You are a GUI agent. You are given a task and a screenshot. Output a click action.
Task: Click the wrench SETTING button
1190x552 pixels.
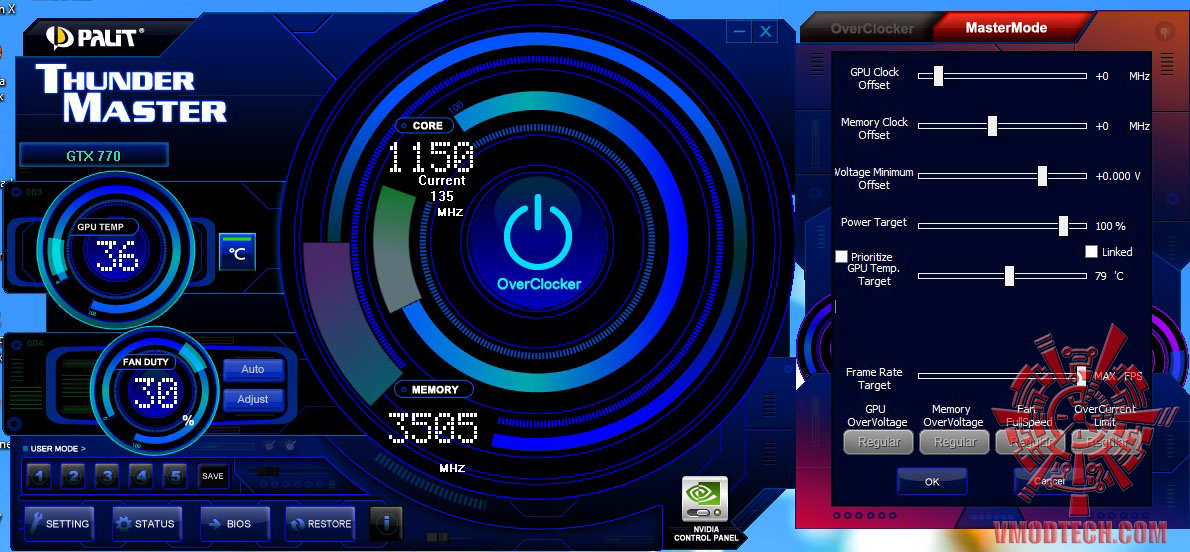(58, 524)
